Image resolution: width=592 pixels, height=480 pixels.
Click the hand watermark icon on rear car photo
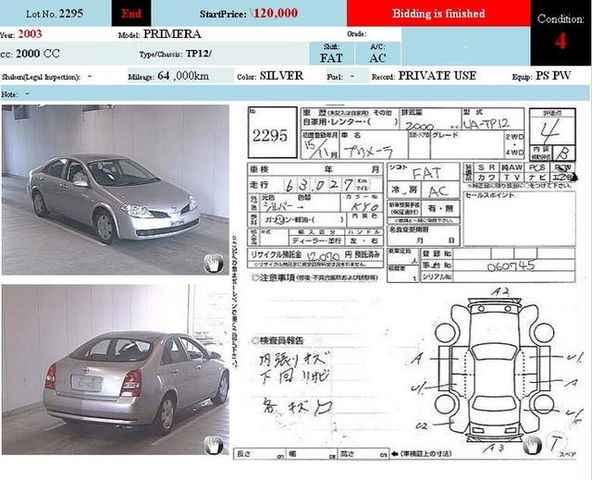(x=214, y=445)
